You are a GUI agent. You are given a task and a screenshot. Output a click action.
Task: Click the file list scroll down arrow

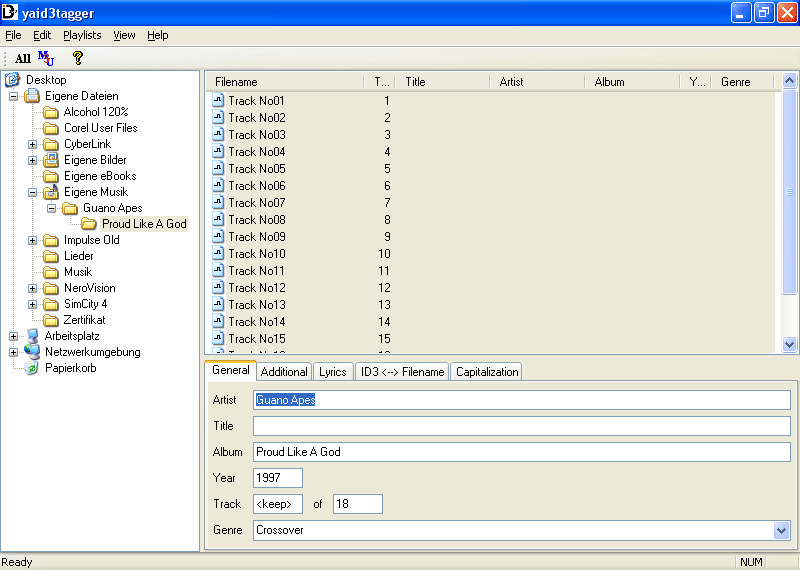(x=789, y=343)
